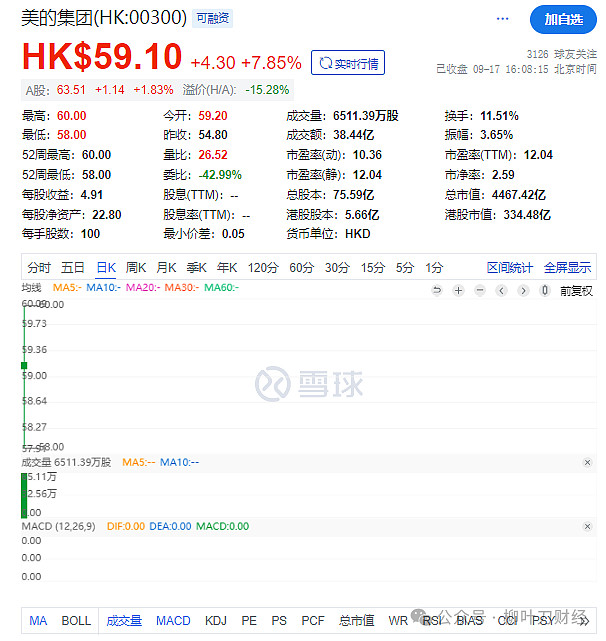Switch to the 30分 interval tab

(x=337, y=268)
